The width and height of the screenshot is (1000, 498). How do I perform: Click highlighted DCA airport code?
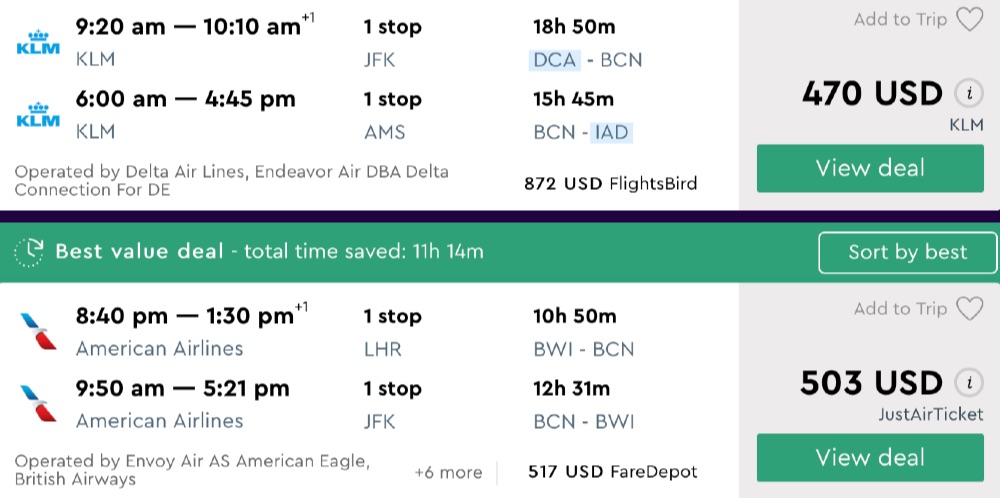tap(555, 60)
